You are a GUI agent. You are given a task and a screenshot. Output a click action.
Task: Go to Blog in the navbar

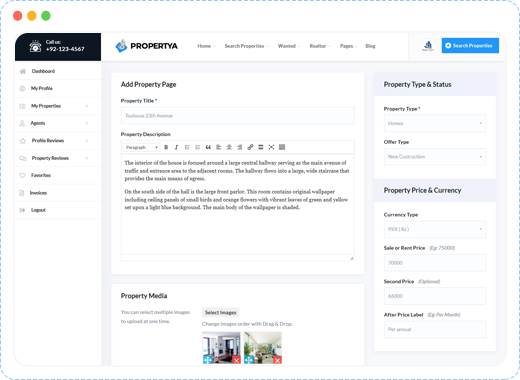click(x=370, y=46)
